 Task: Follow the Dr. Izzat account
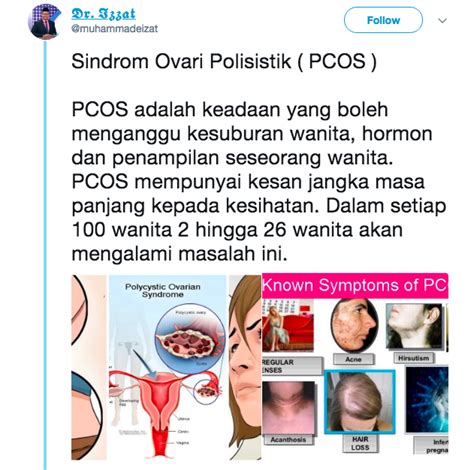coord(383,20)
